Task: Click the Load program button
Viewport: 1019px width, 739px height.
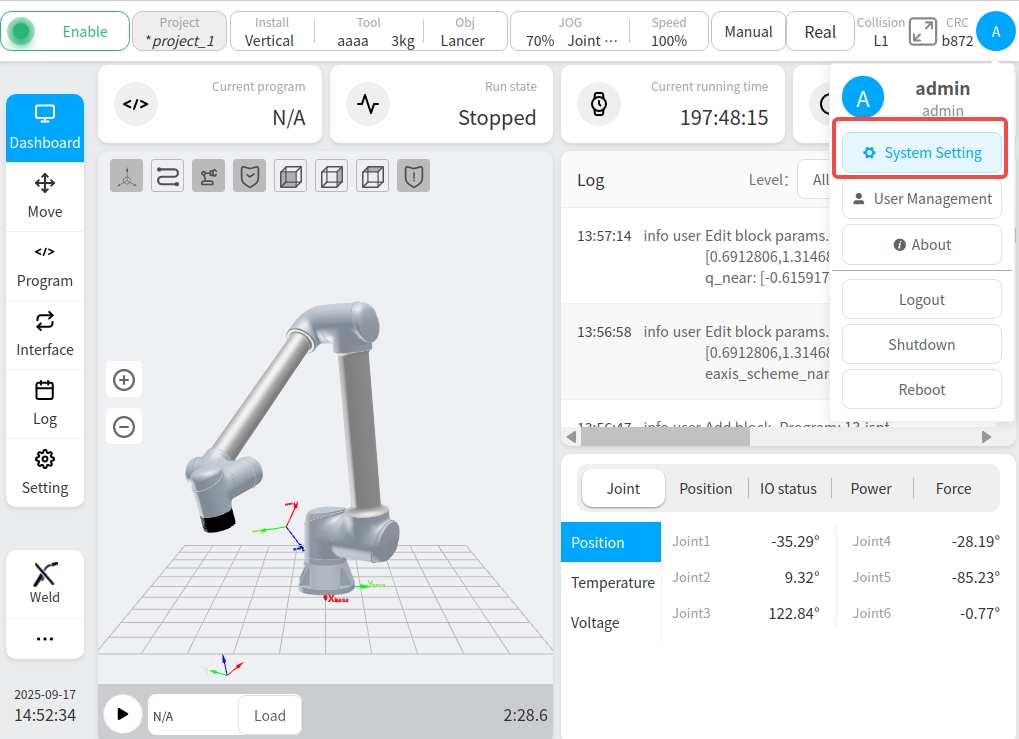Action: (x=269, y=715)
